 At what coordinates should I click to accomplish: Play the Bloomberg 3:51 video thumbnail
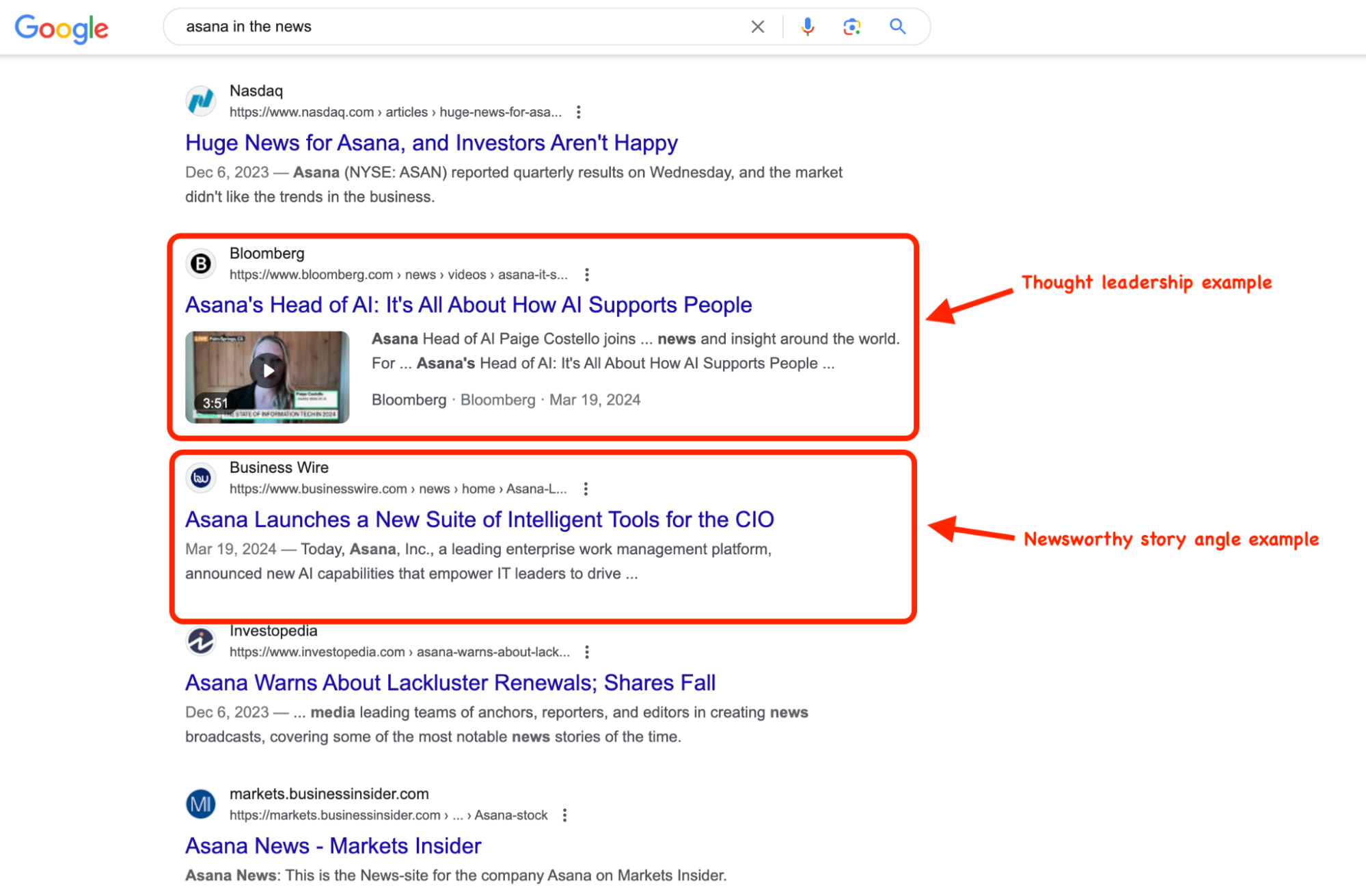coord(267,377)
